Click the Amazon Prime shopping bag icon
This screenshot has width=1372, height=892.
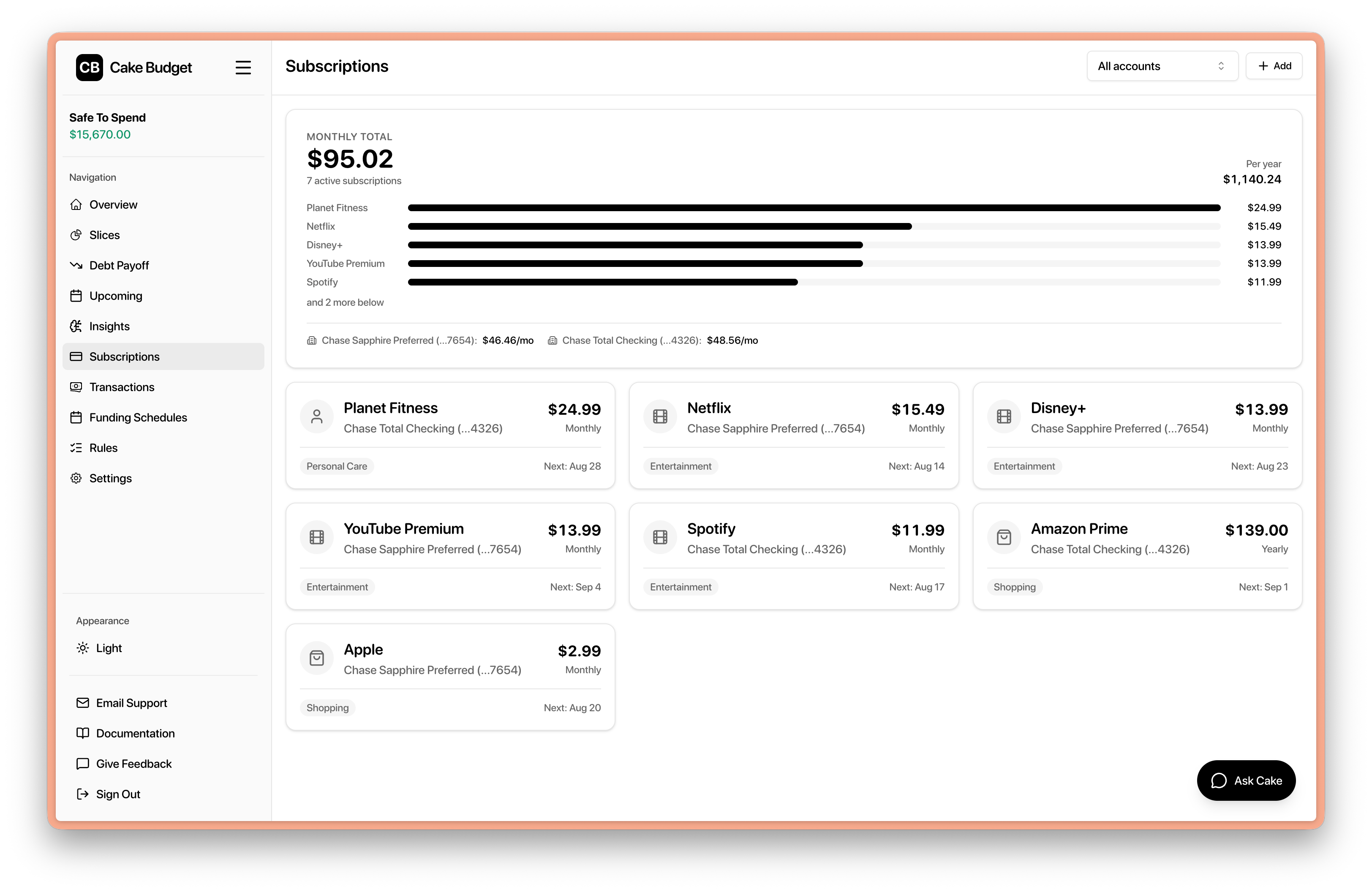click(x=1004, y=538)
